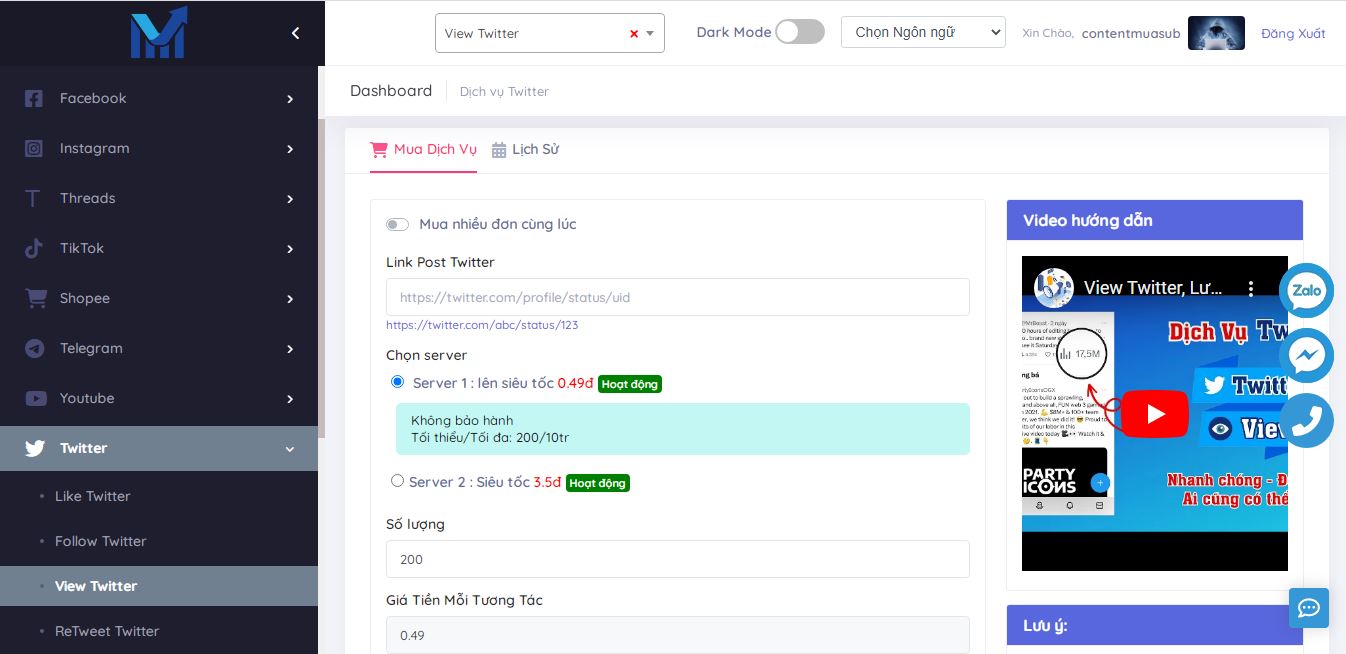Click the Lưu ý panel header
The image size is (1346, 654).
point(1155,626)
